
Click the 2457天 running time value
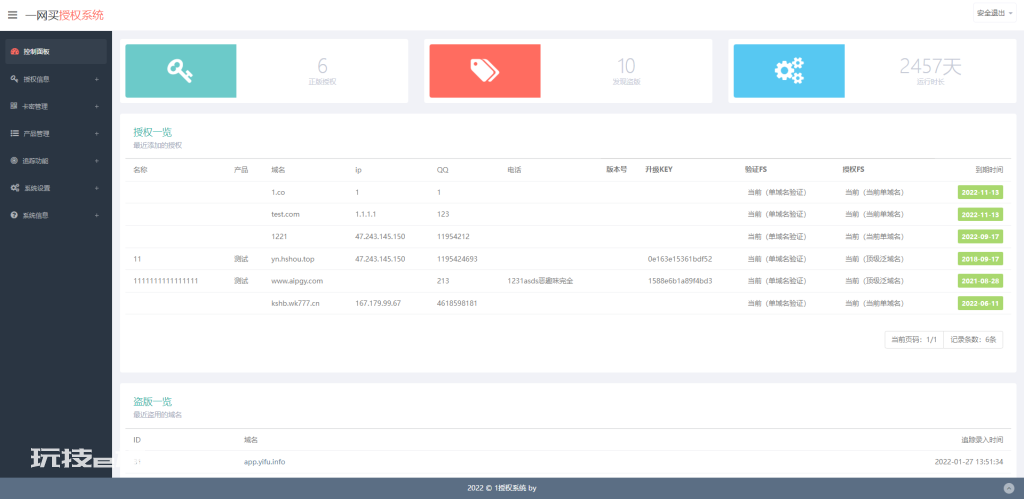coord(931,66)
